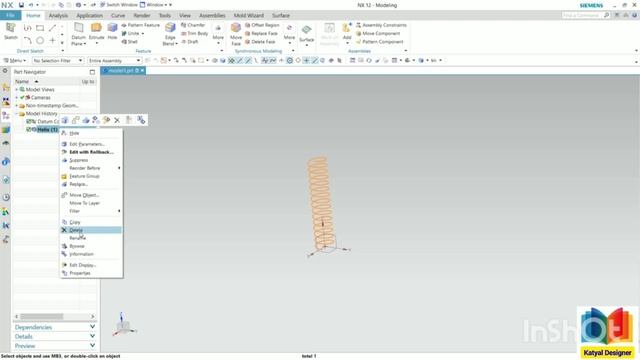Click the Unite command

tap(131, 33)
